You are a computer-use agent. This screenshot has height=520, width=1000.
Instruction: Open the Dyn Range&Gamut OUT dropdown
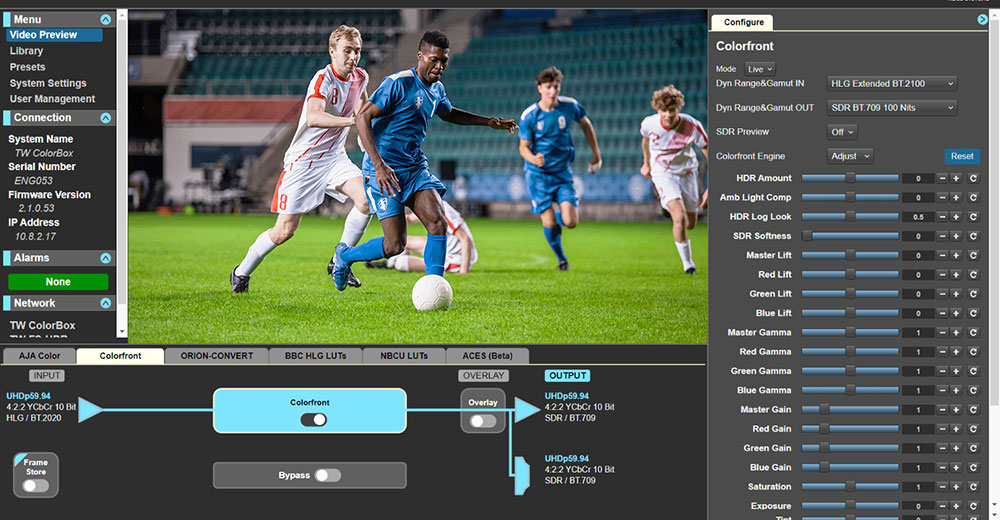(x=892, y=108)
